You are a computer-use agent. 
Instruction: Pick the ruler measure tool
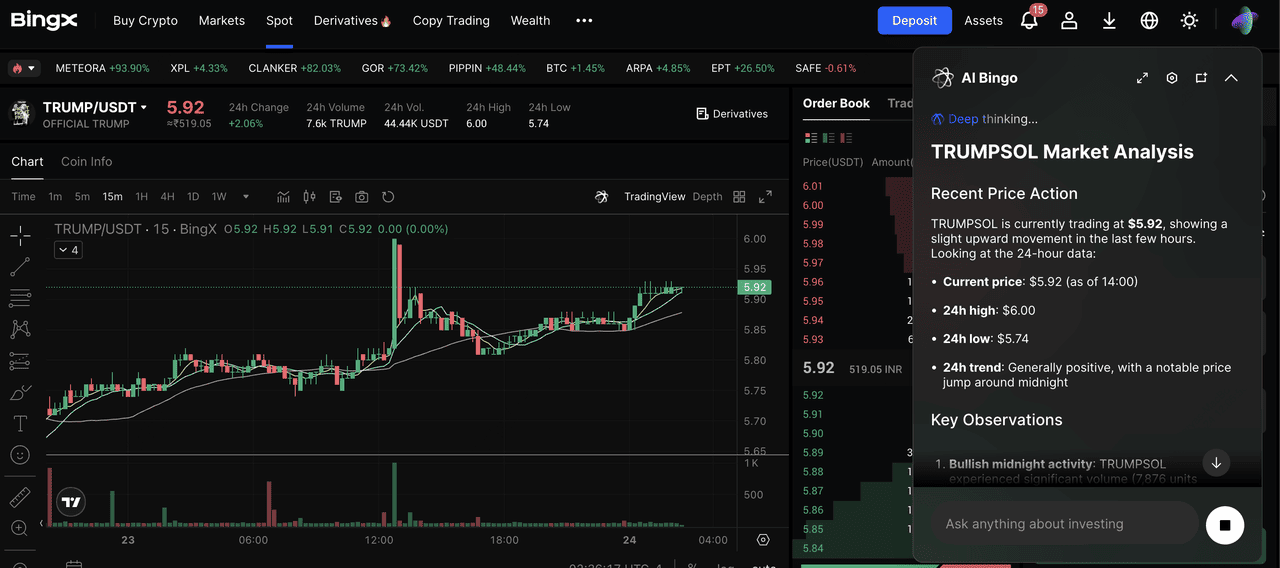(20, 497)
